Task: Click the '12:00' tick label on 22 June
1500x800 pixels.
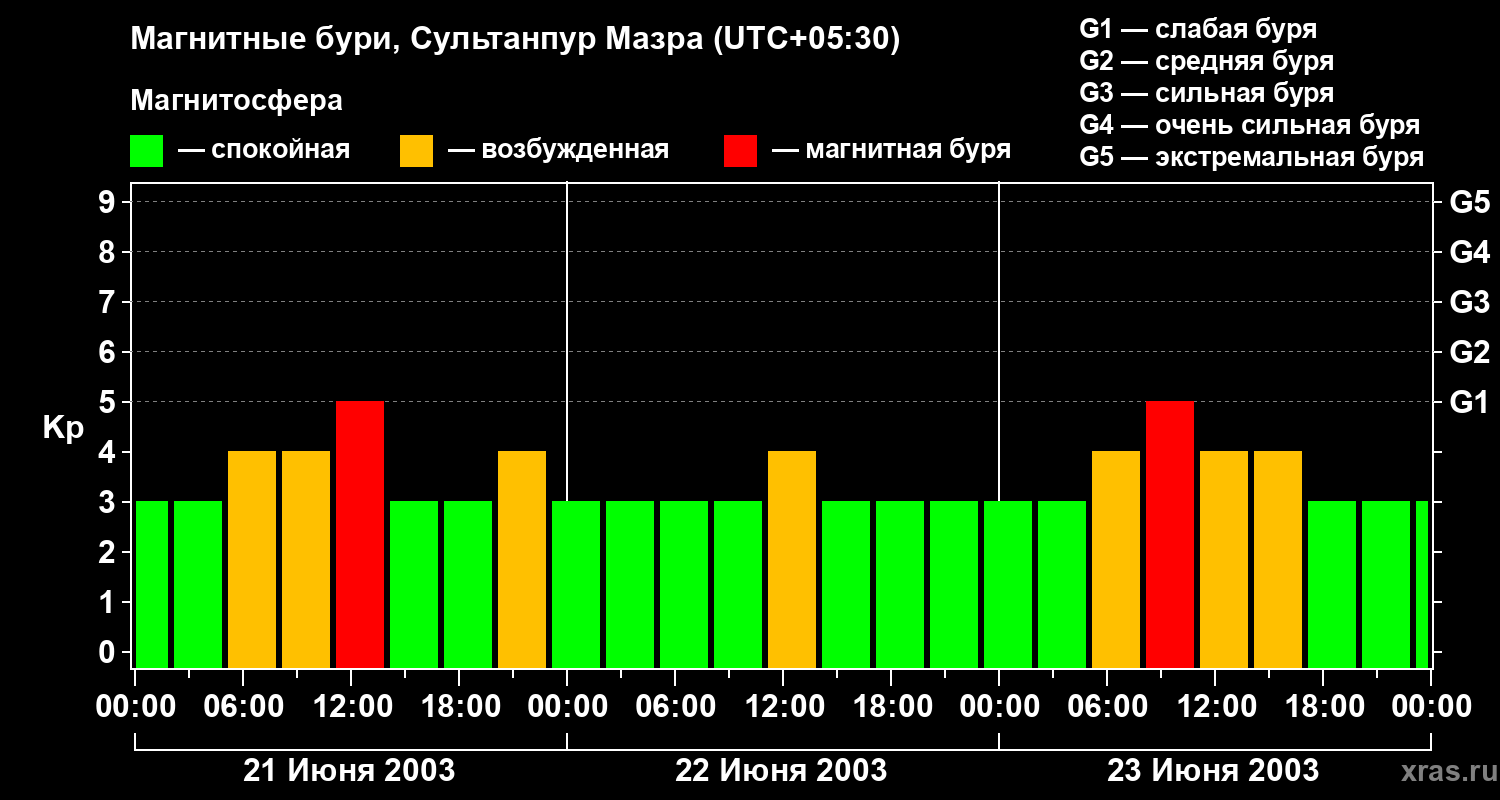Action: point(784,707)
